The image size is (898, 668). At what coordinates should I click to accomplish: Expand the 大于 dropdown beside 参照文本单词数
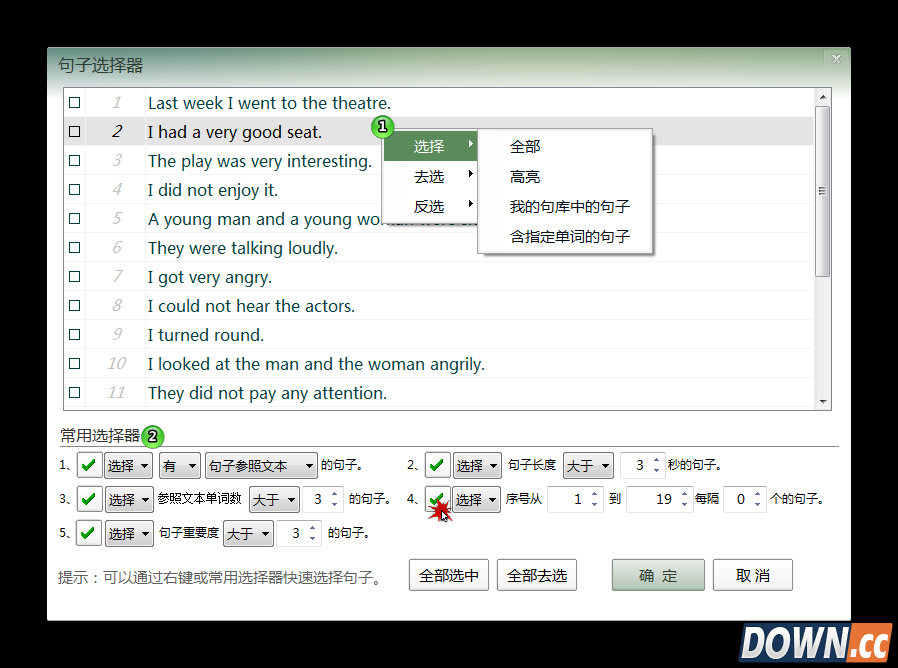pos(274,499)
